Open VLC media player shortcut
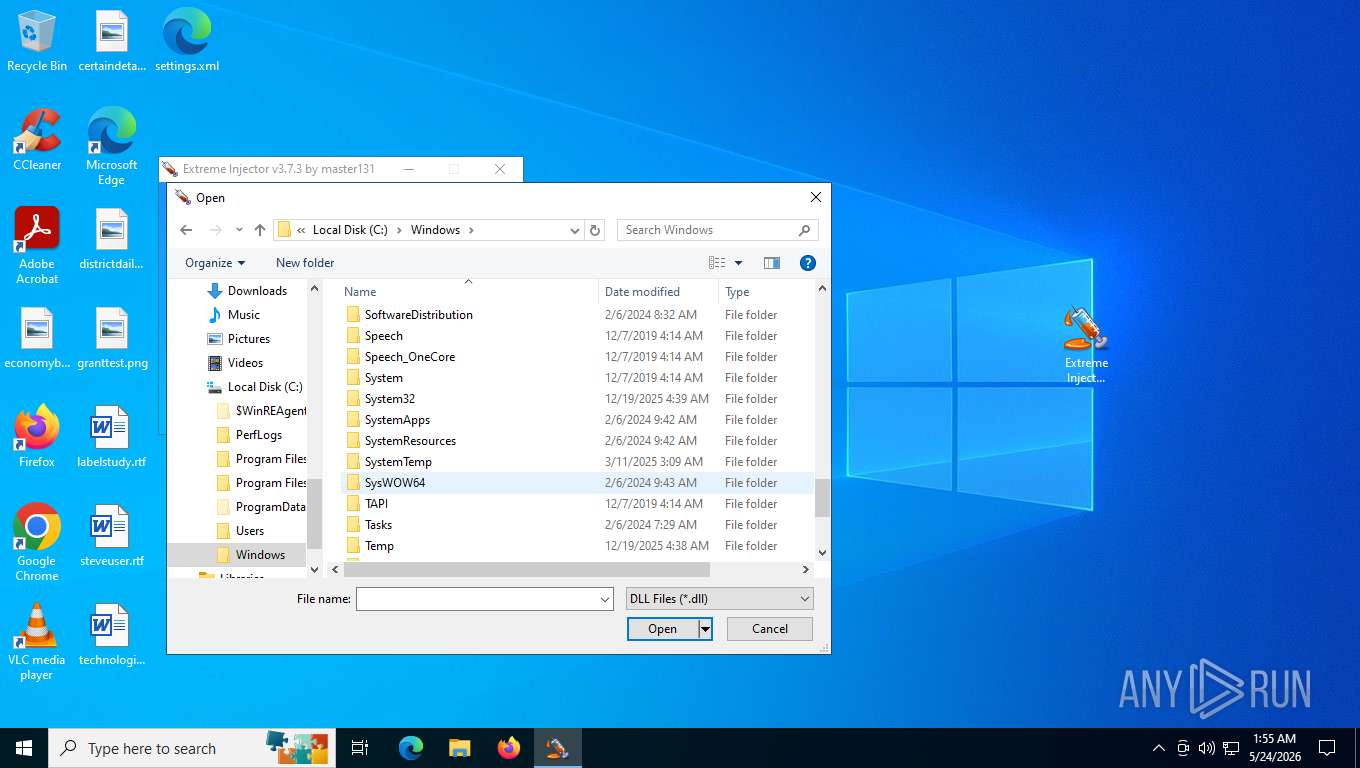The width and height of the screenshot is (1360, 768). (37, 642)
